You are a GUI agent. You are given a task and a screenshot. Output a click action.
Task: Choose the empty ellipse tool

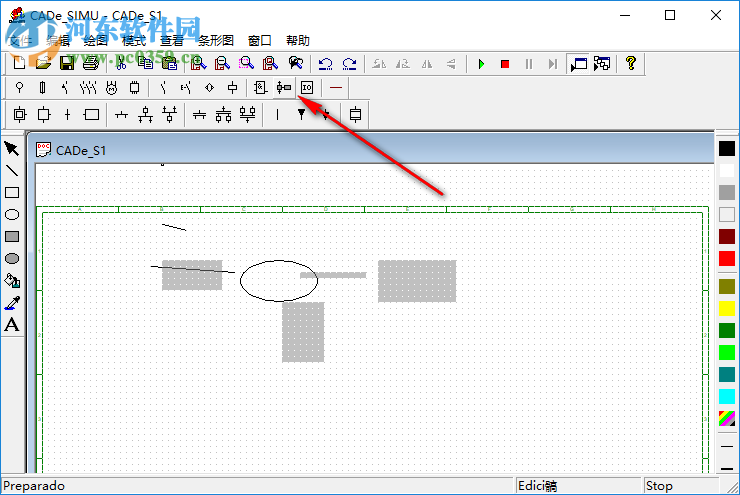click(x=12, y=215)
